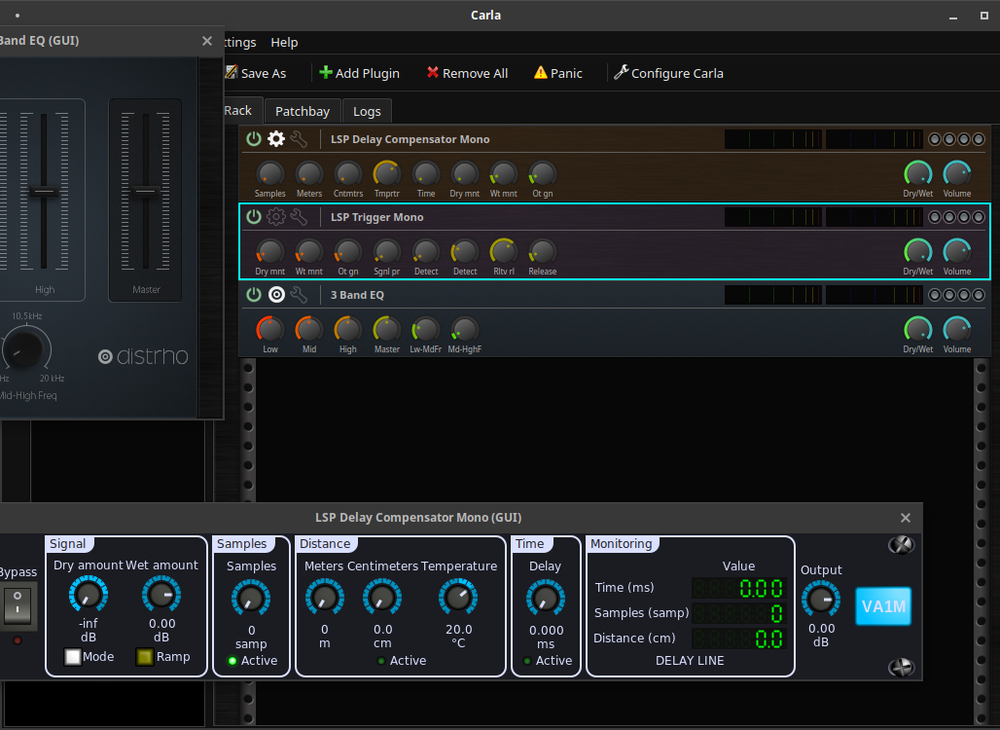
Task: Click the bullseye GUI icon on 3 Band EQ
Action: point(274,294)
